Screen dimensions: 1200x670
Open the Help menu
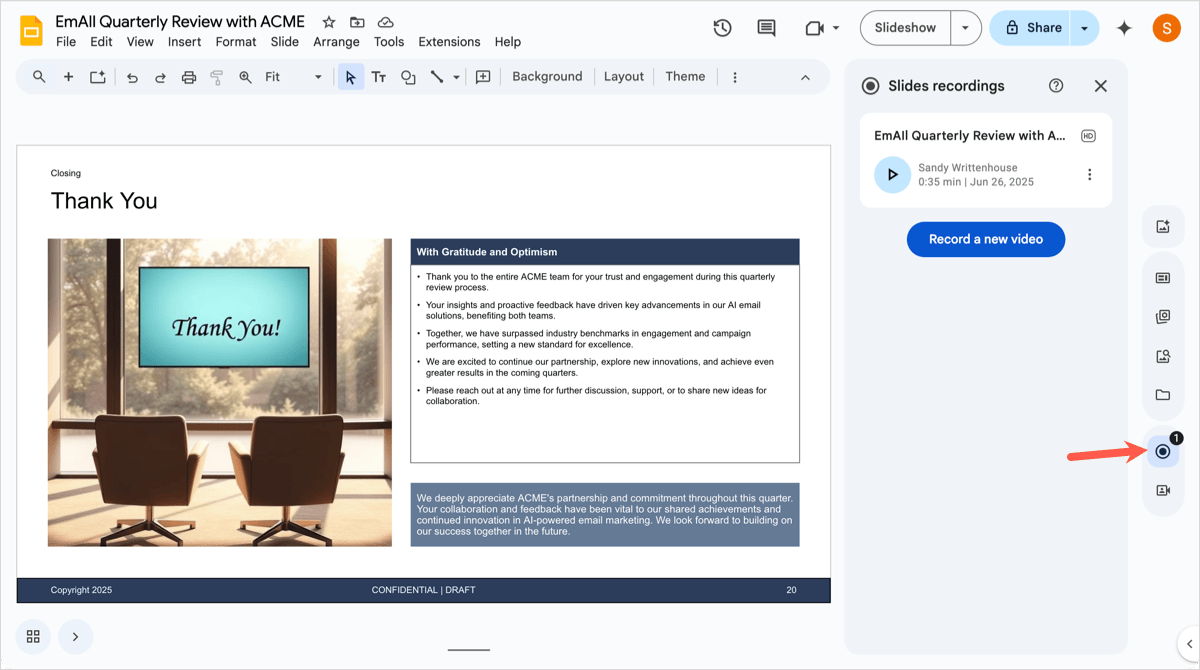[508, 42]
